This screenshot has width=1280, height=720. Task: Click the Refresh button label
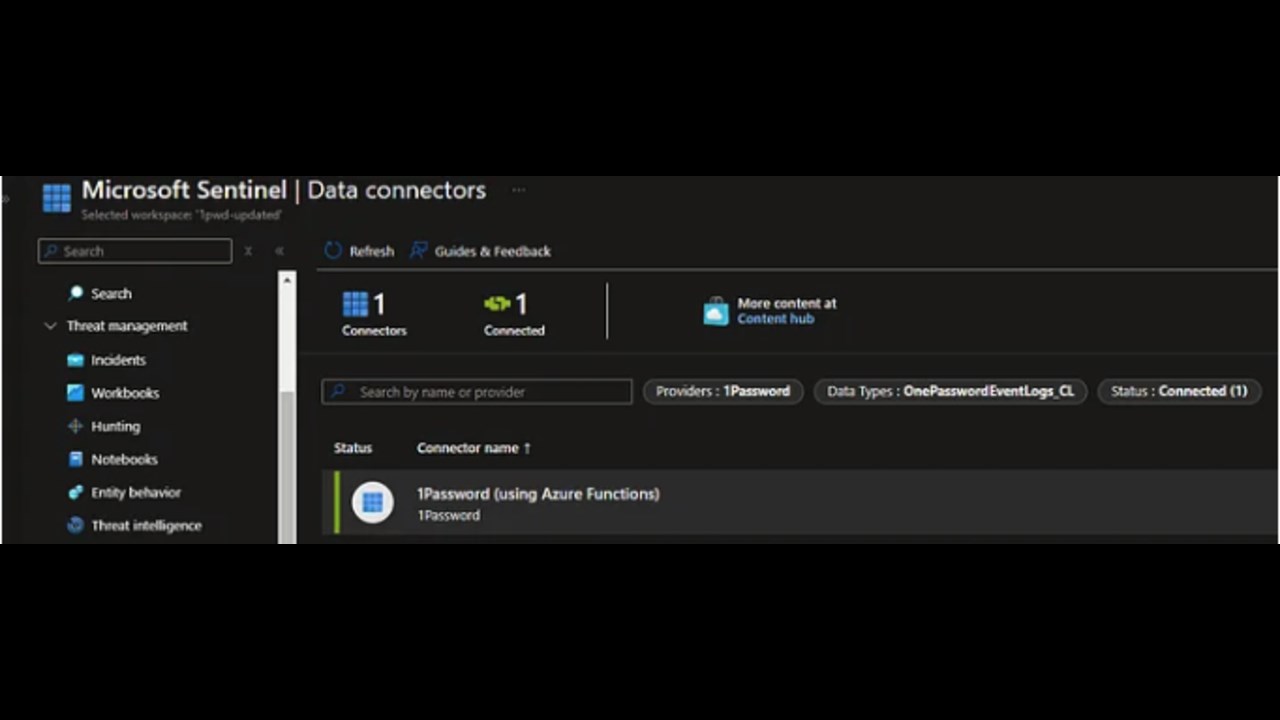coord(371,251)
